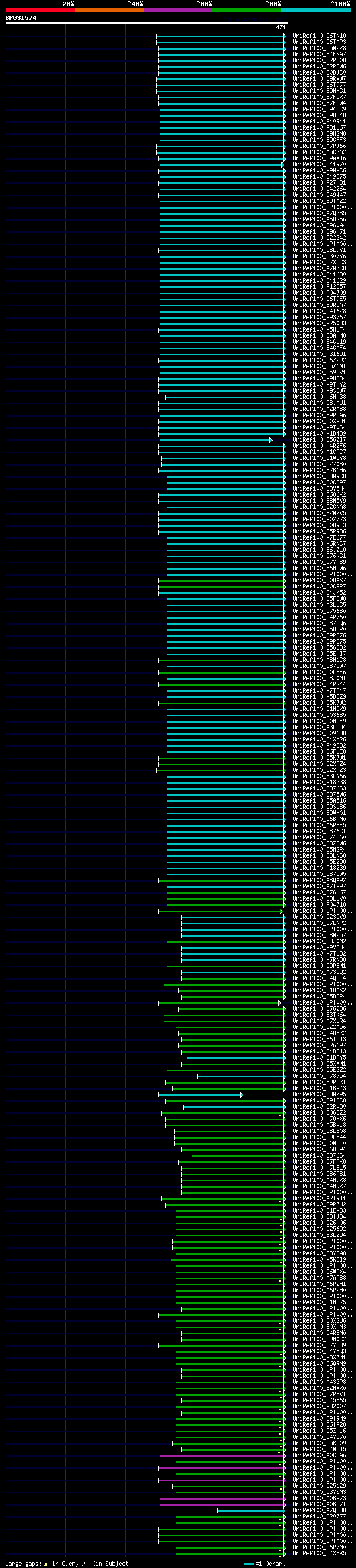Select the UniRef100_Q7LNP2 label
The image size is (356, 1568).
(x=319, y=923)
